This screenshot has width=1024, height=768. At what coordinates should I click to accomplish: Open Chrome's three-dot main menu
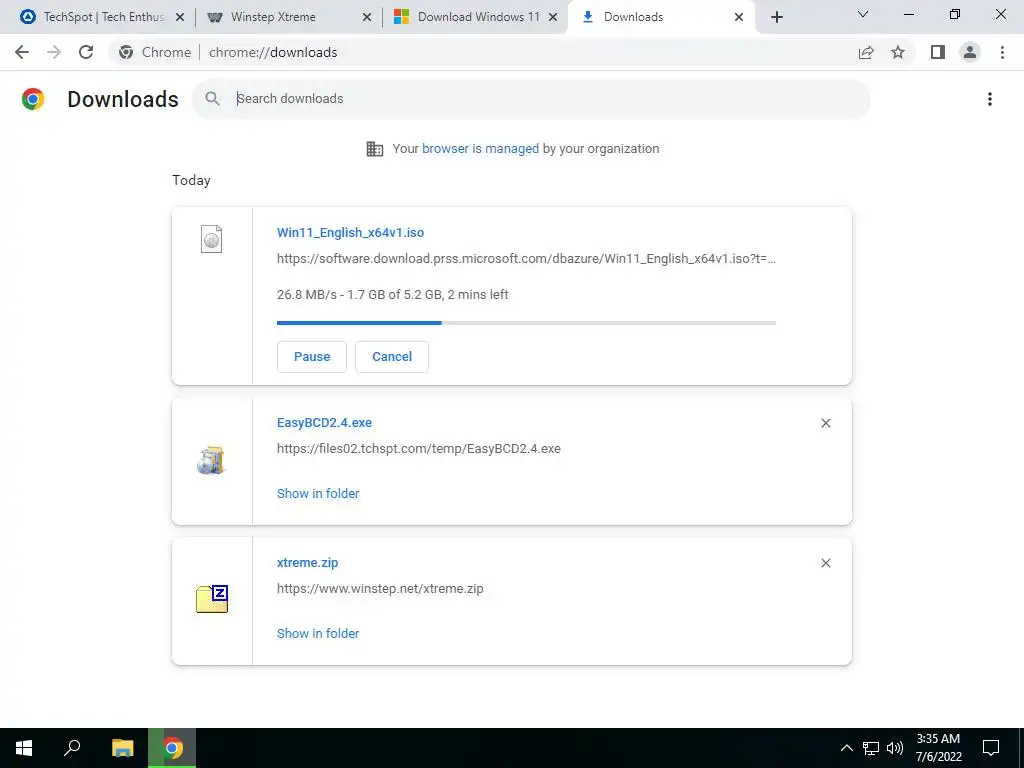pos(1002,52)
